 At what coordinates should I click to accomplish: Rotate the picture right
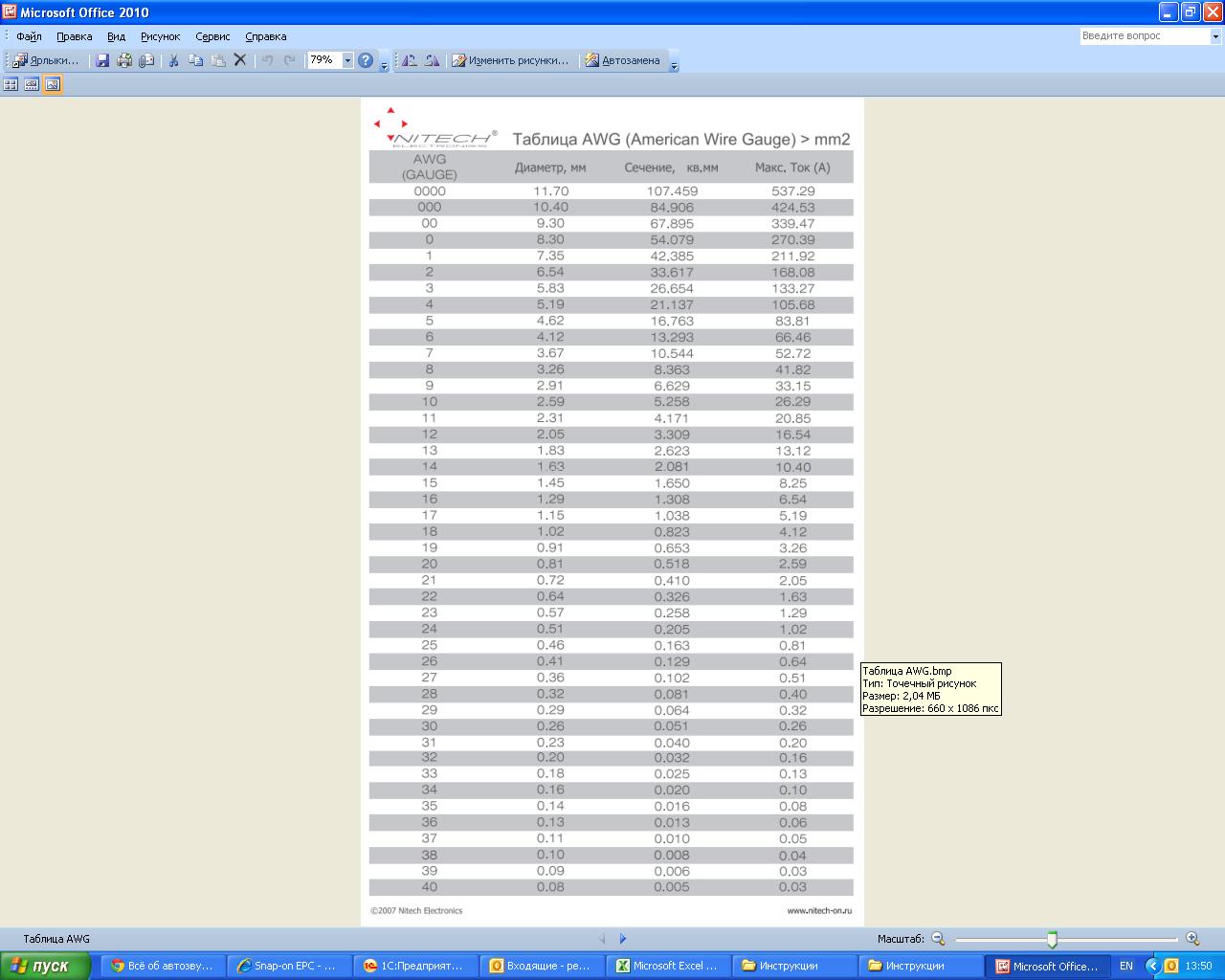pyautogui.click(x=432, y=60)
